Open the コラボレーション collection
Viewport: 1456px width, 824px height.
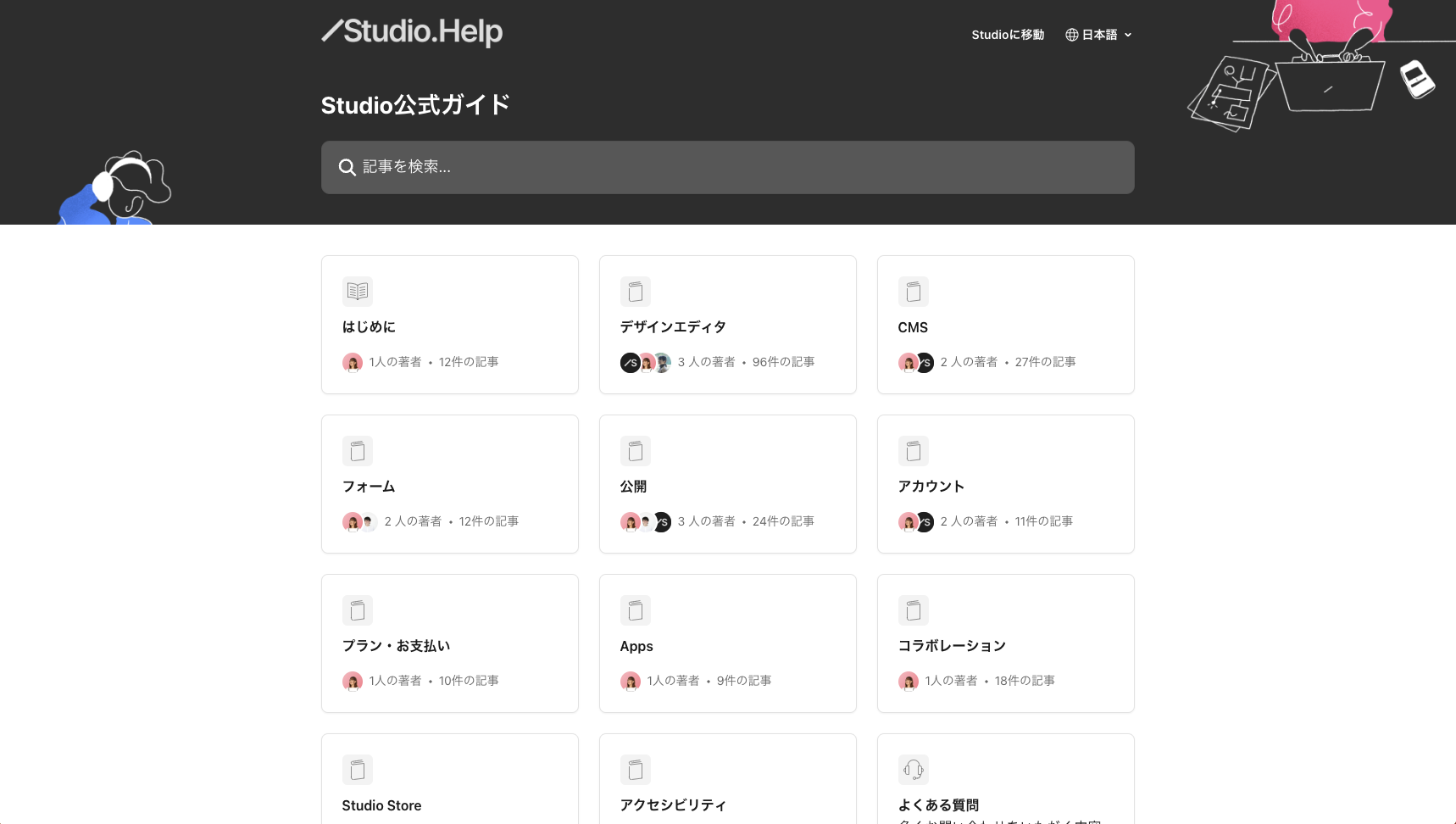[x=1006, y=643]
